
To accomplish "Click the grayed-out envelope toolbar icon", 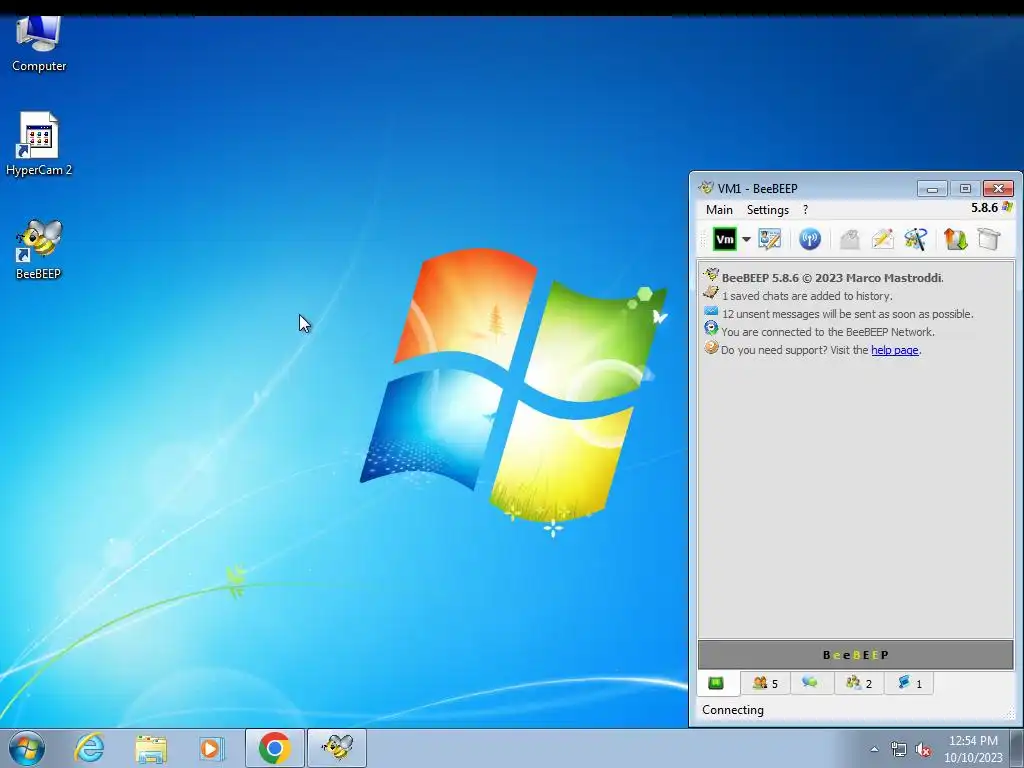I will click(850, 239).
